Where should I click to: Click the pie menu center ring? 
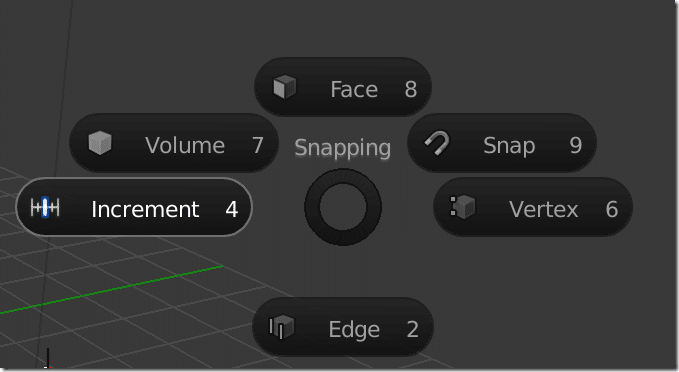(343, 207)
